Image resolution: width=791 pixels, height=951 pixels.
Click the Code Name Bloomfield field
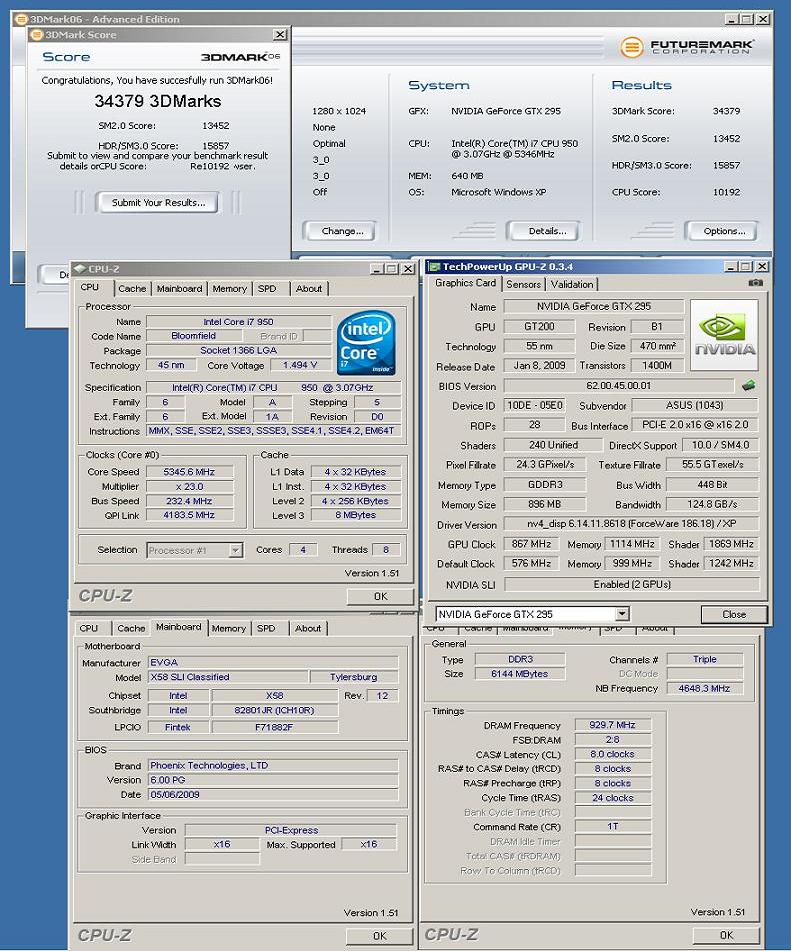[194, 335]
